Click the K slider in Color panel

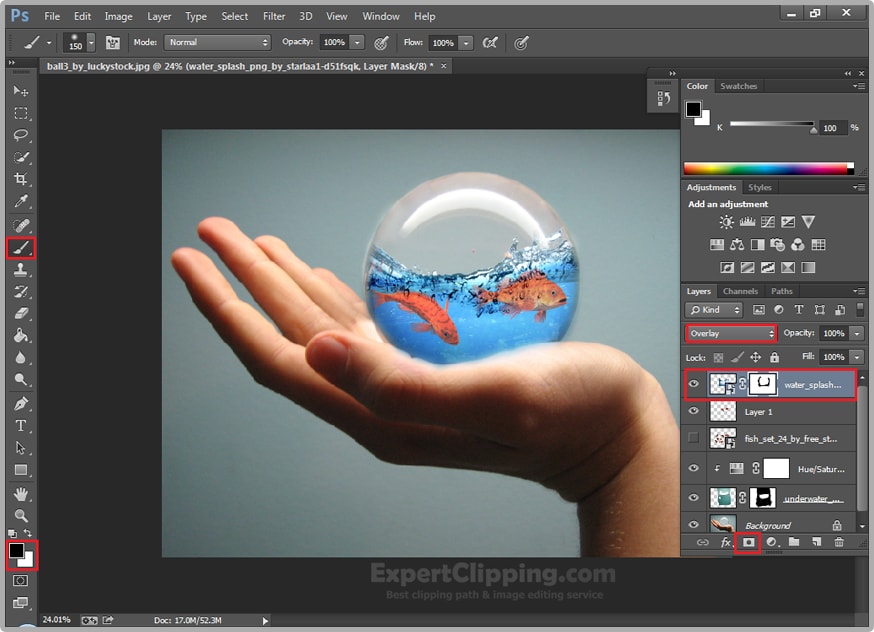coord(771,125)
